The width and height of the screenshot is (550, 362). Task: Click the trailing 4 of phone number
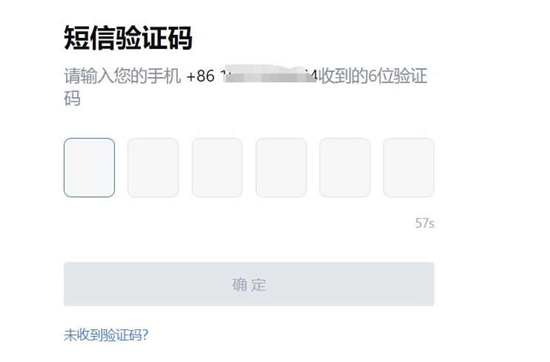click(x=314, y=76)
